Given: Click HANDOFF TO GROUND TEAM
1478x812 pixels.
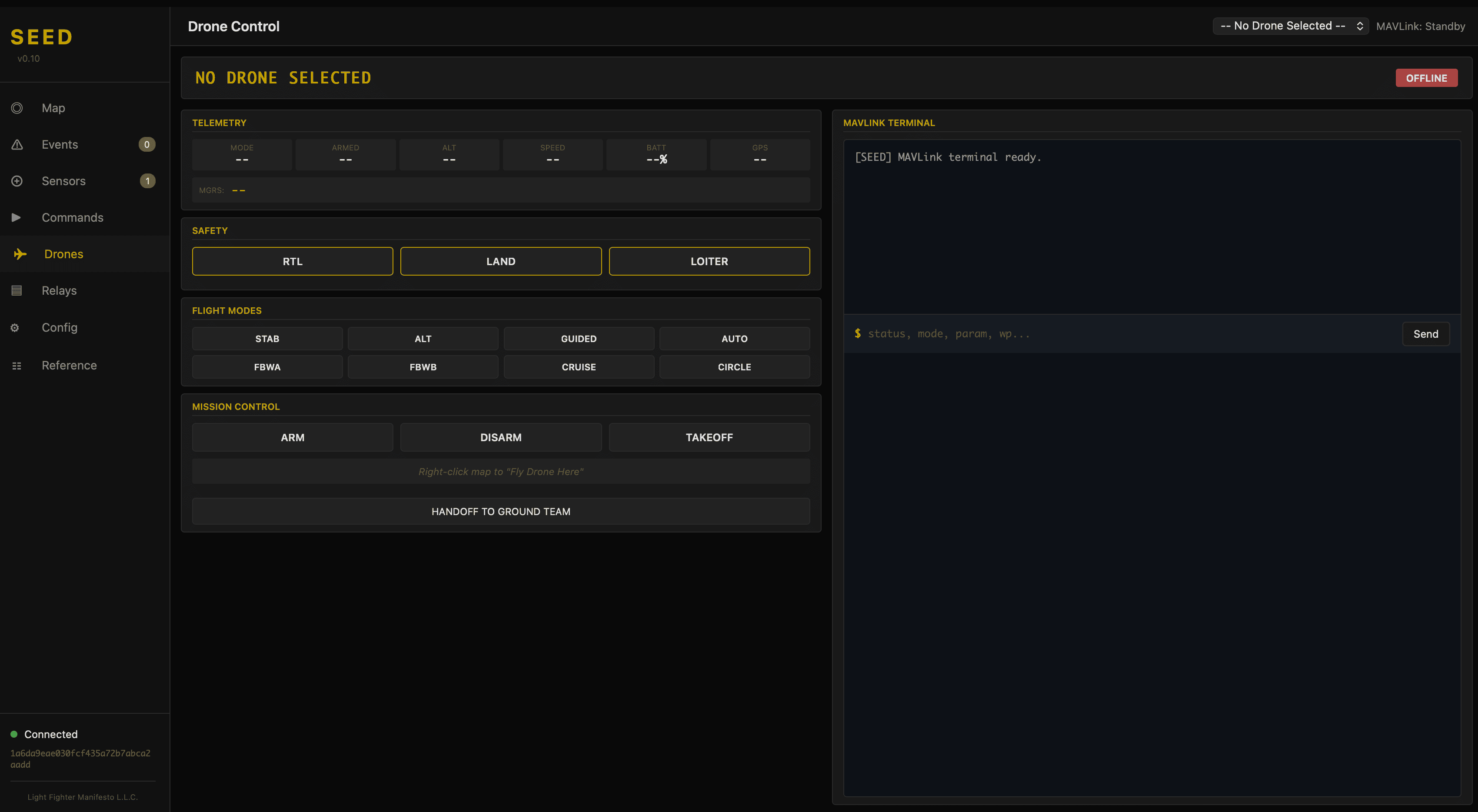Looking at the screenshot, I should coord(500,511).
